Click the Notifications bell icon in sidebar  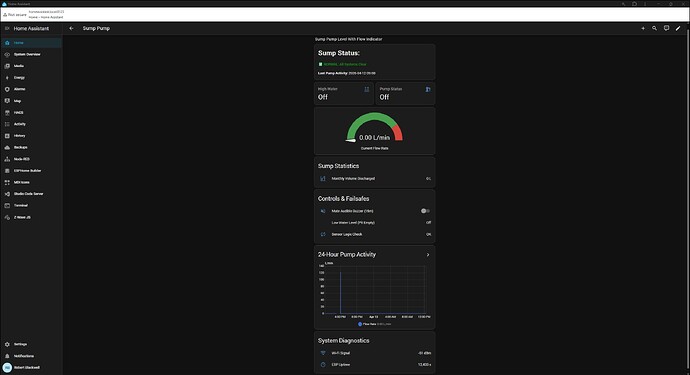pos(7,356)
